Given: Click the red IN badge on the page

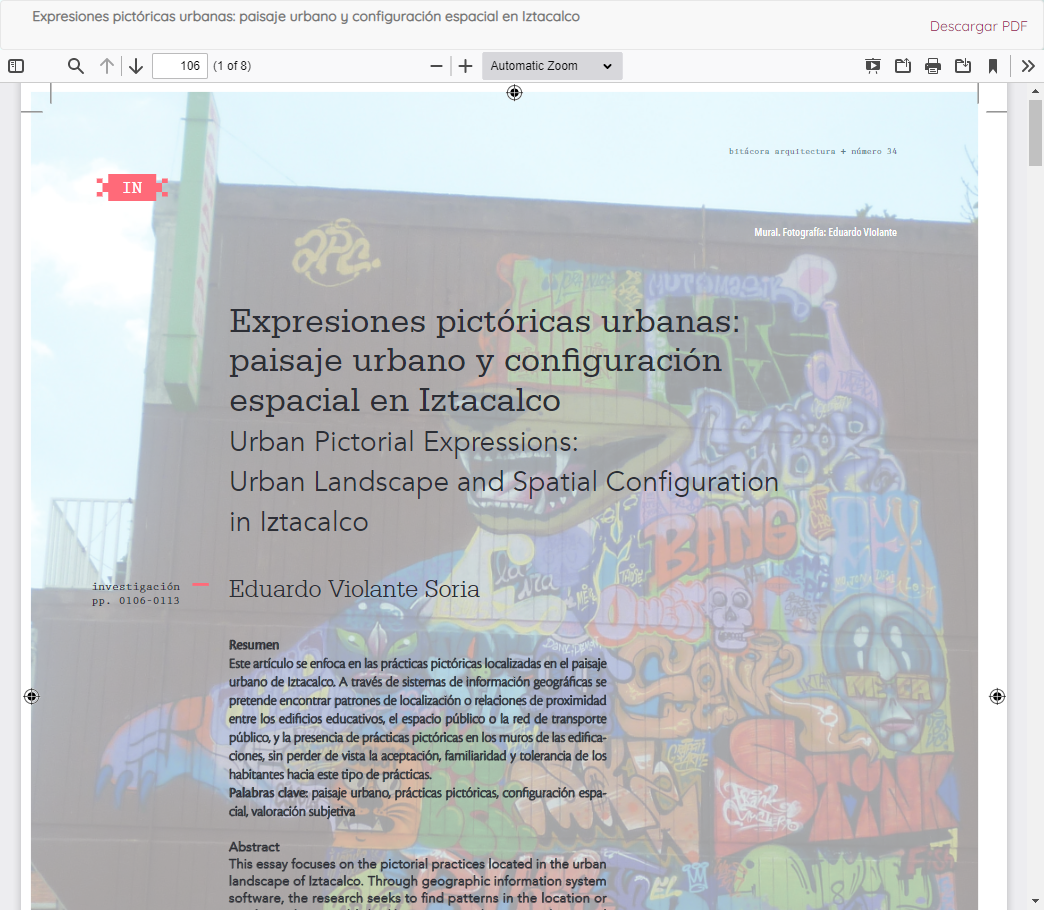Looking at the screenshot, I should pyautogui.click(x=132, y=188).
